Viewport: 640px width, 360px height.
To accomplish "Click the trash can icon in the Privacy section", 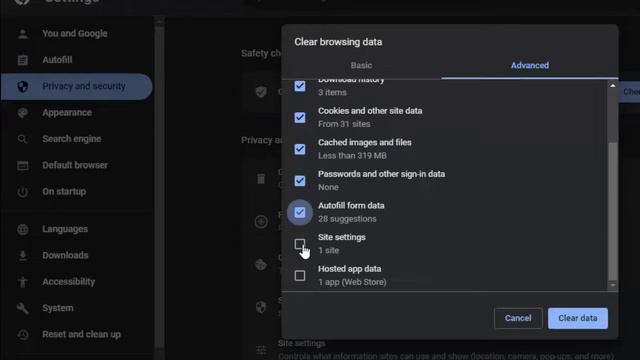I will pos(261,178).
